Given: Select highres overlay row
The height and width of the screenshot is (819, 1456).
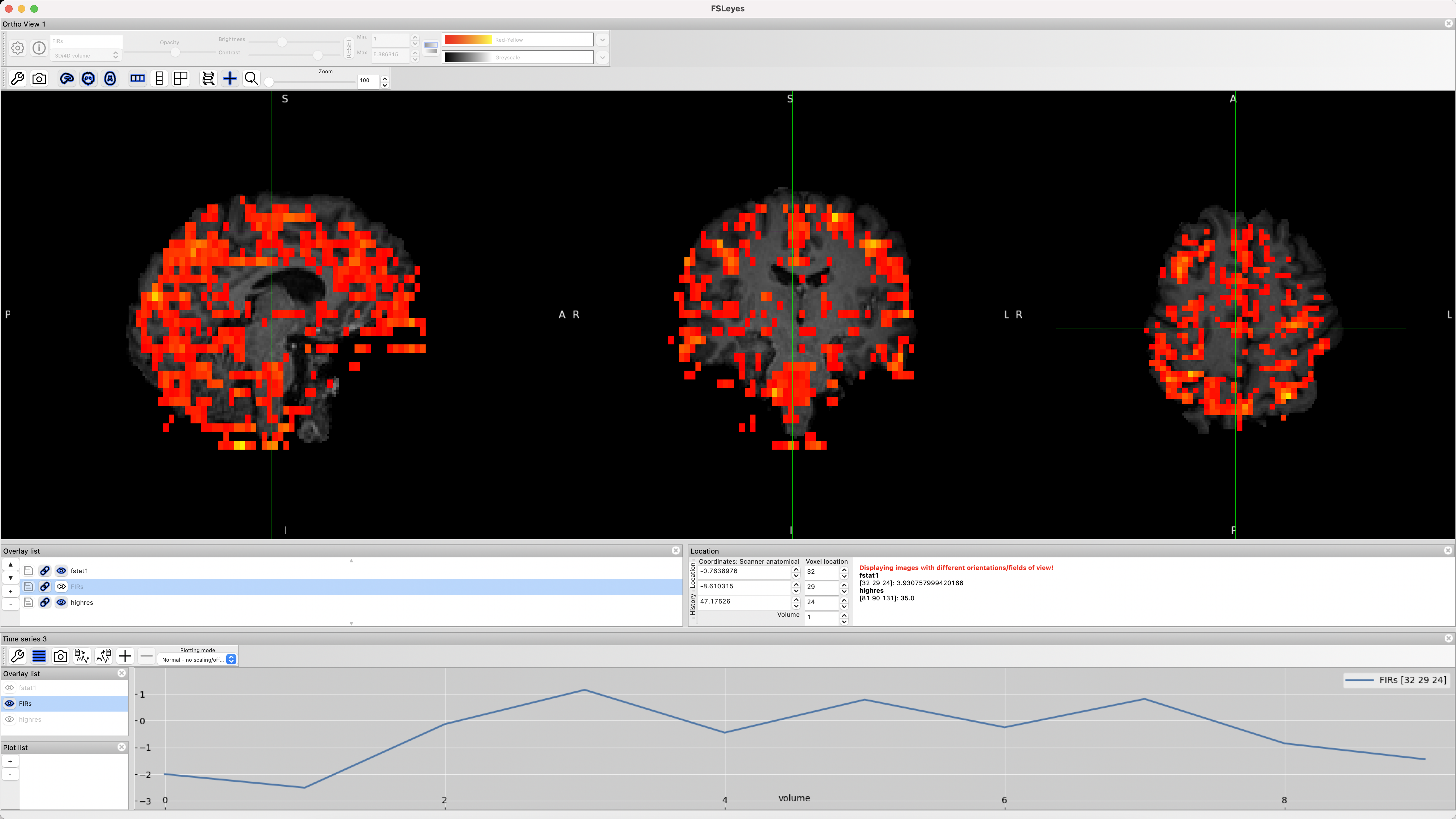Looking at the screenshot, I should click(351, 603).
